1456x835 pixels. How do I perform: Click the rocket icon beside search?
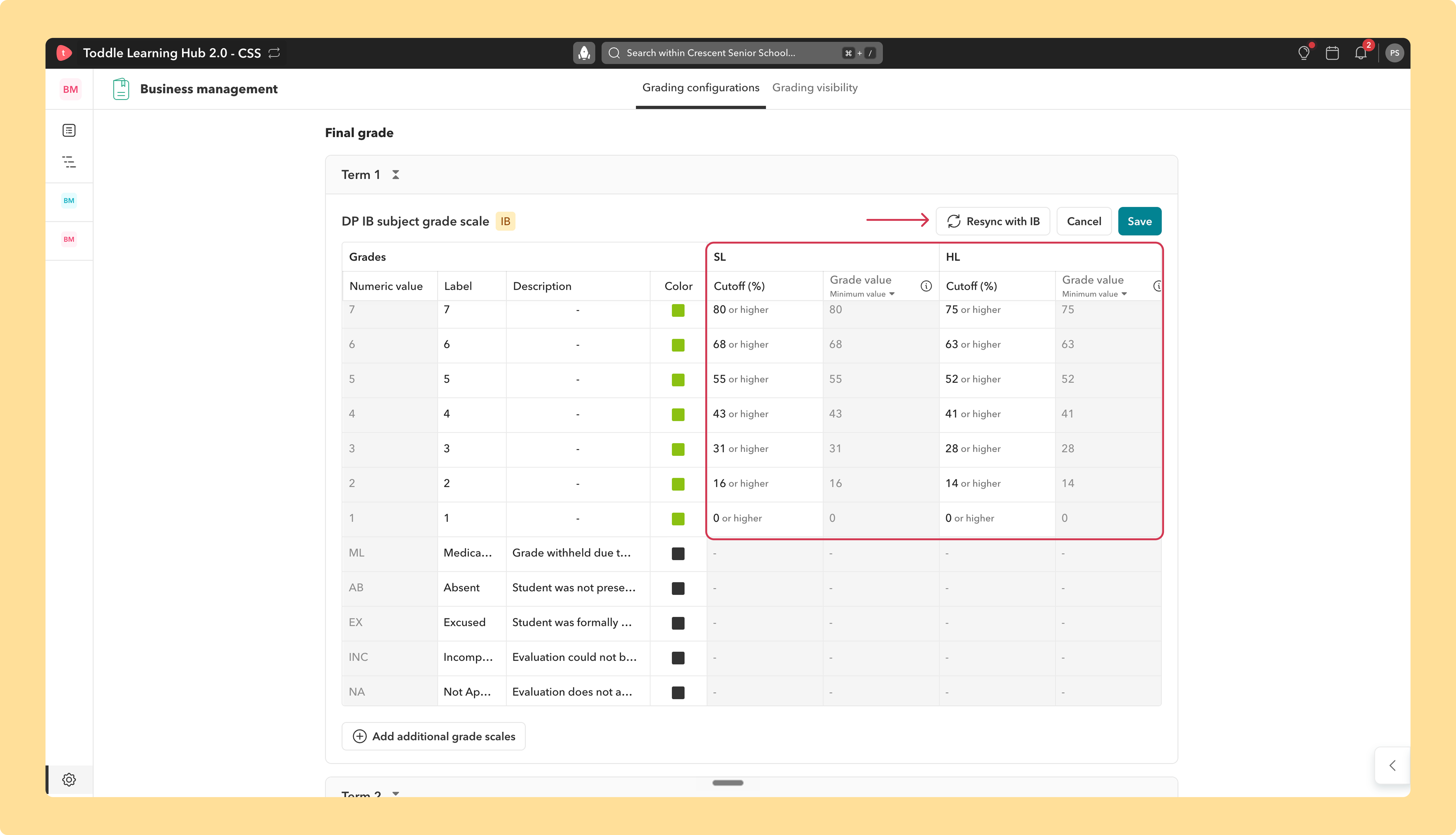(x=584, y=53)
